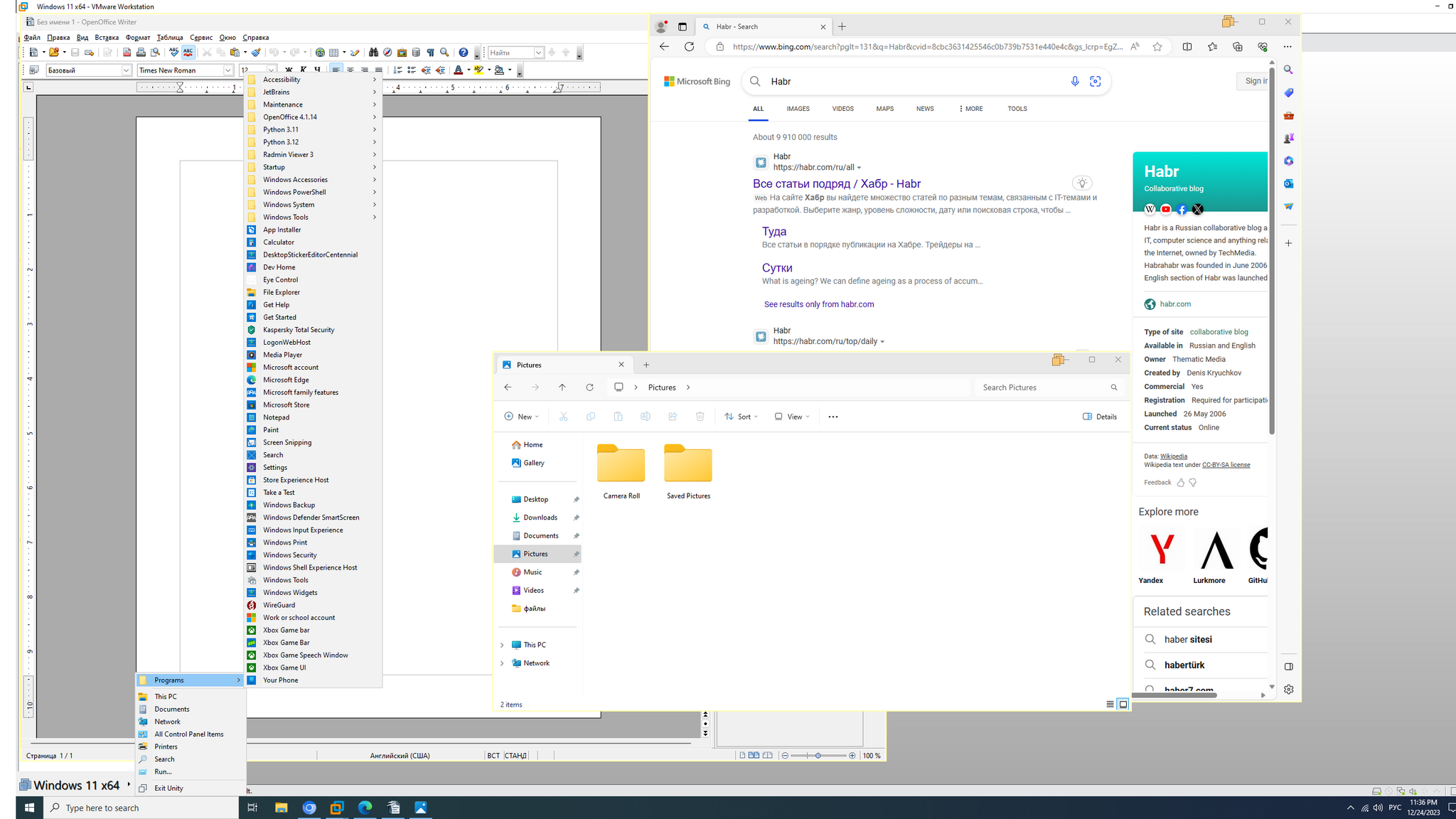
Task: Toggle nonprinting characters pilcrow in Writer
Action: [430, 53]
